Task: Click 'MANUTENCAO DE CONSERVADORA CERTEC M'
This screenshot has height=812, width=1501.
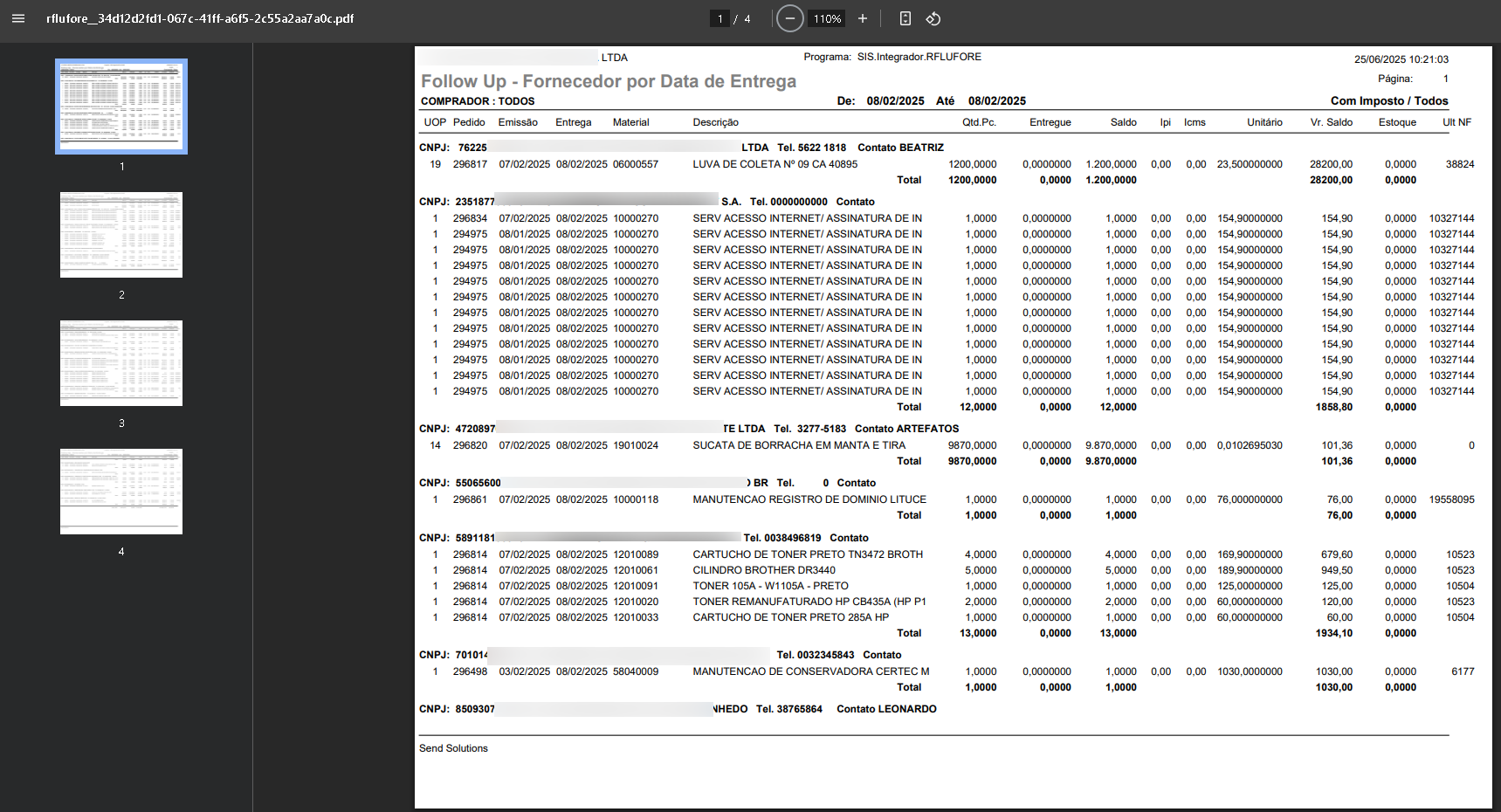Action: click(811, 671)
